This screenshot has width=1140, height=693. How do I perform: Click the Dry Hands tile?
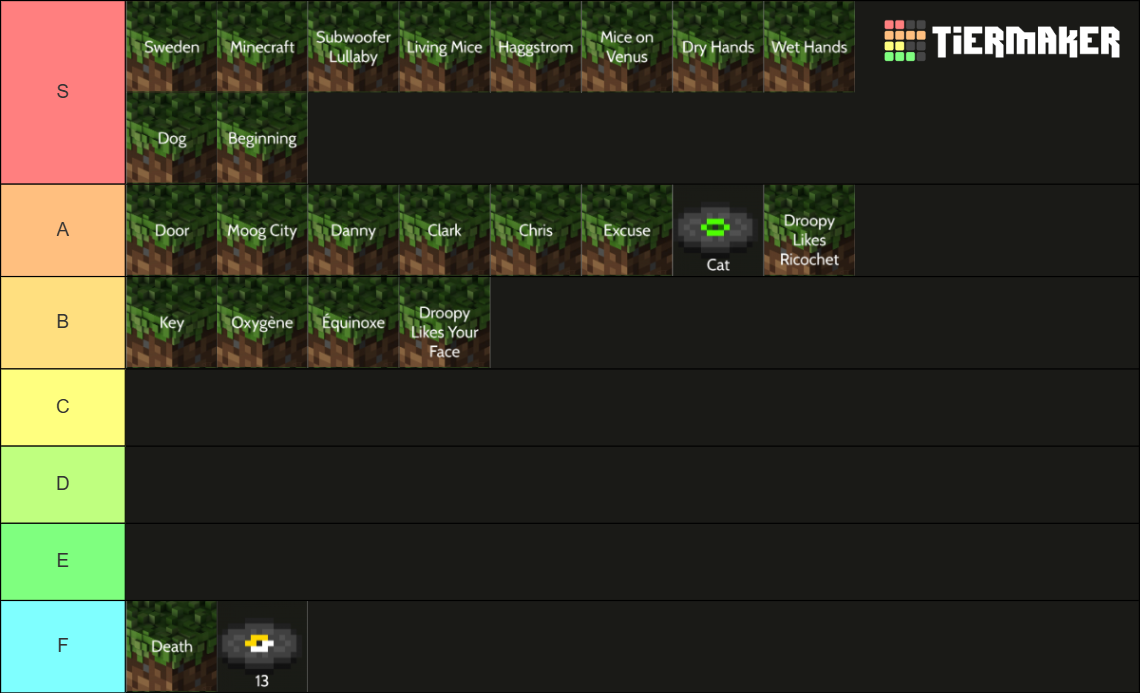pyautogui.click(x=718, y=47)
